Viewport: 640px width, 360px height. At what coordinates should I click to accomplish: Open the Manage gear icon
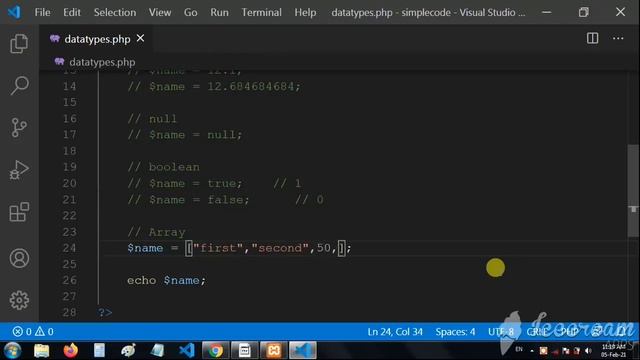point(19,300)
